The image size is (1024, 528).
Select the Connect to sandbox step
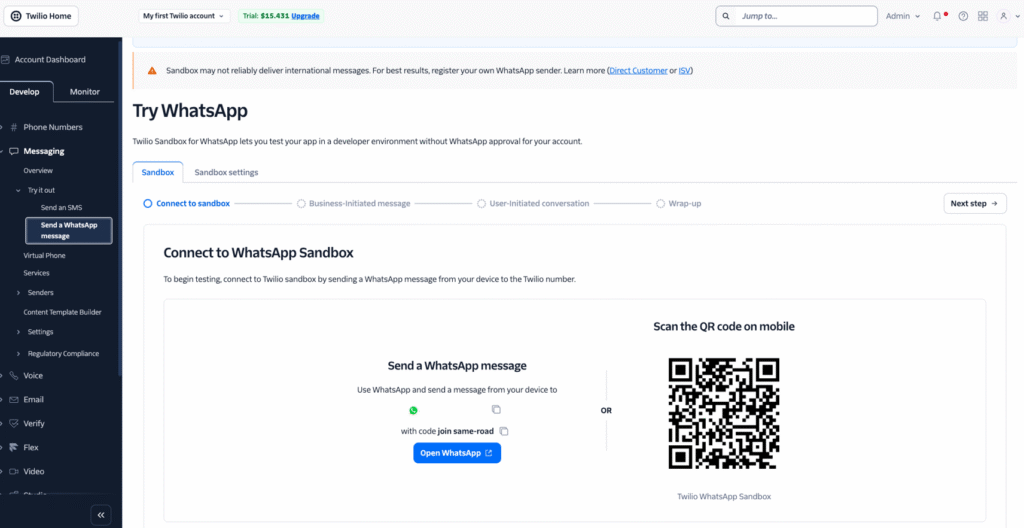click(187, 203)
